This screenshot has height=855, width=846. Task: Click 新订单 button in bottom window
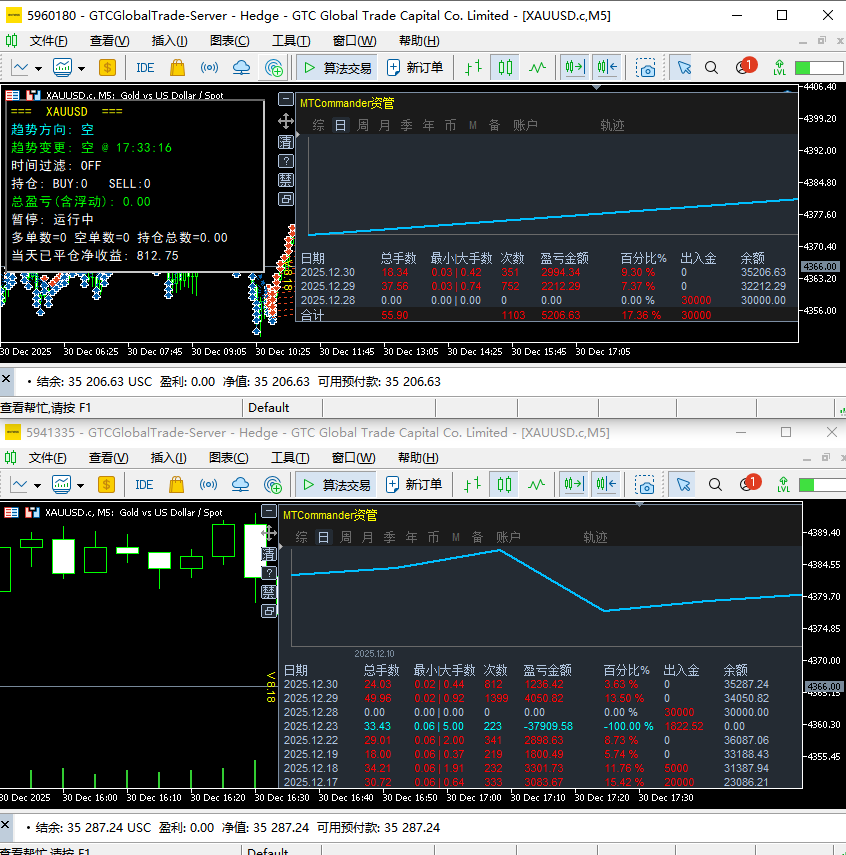click(414, 485)
